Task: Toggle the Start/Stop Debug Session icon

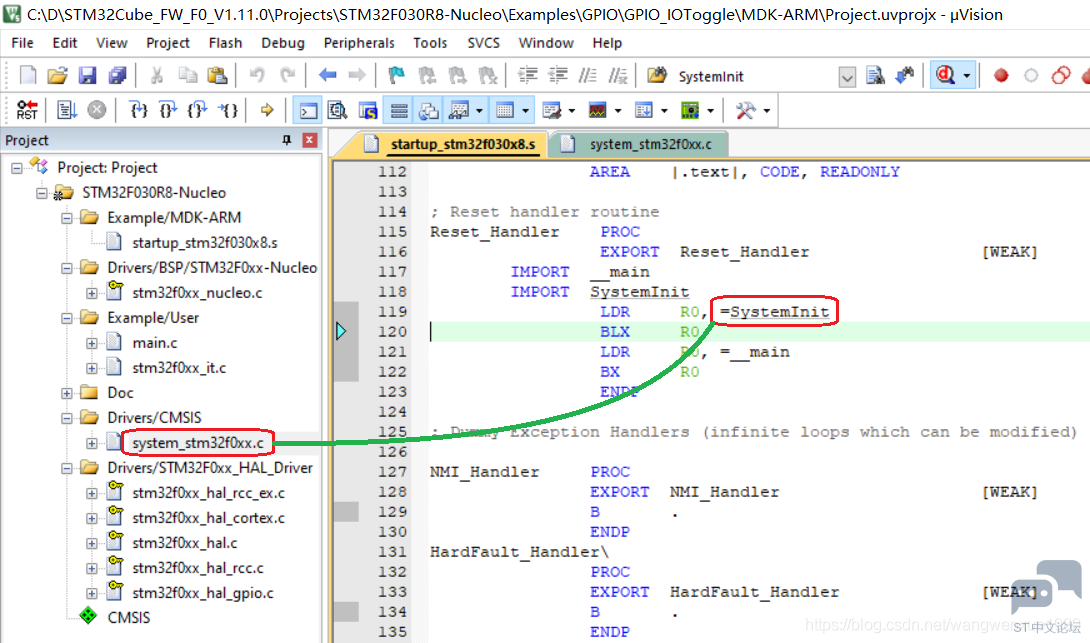Action: coord(945,75)
